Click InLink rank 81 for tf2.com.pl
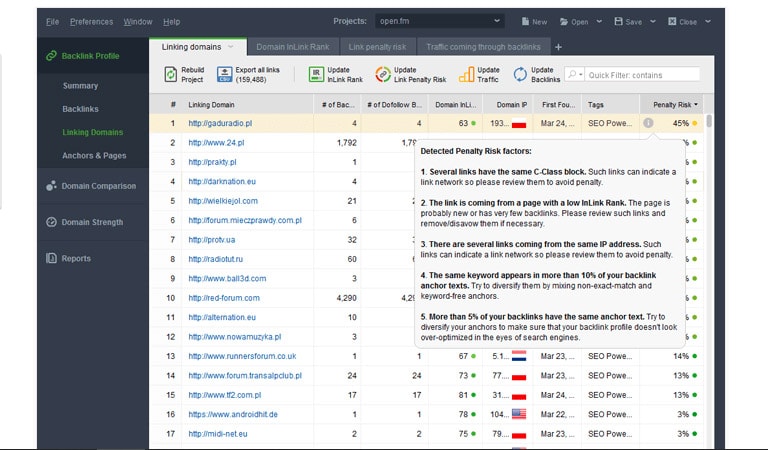 pos(463,395)
